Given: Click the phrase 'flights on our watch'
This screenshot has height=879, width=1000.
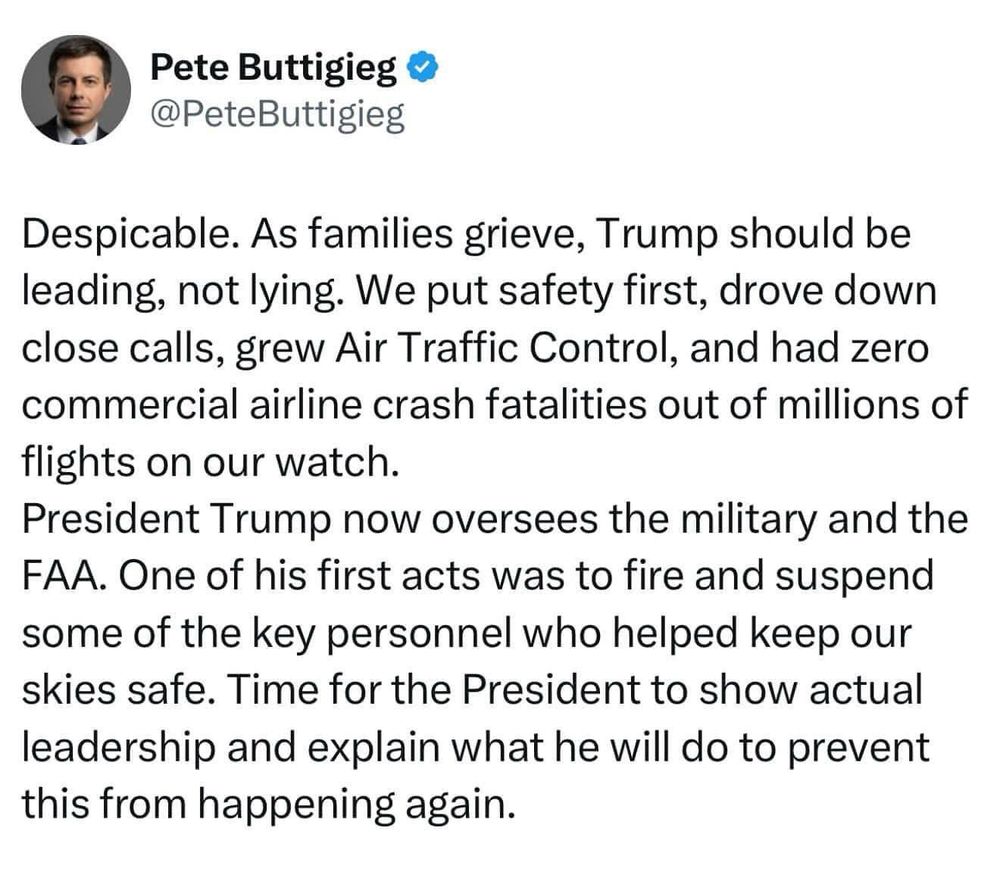Looking at the screenshot, I should click(211, 461).
